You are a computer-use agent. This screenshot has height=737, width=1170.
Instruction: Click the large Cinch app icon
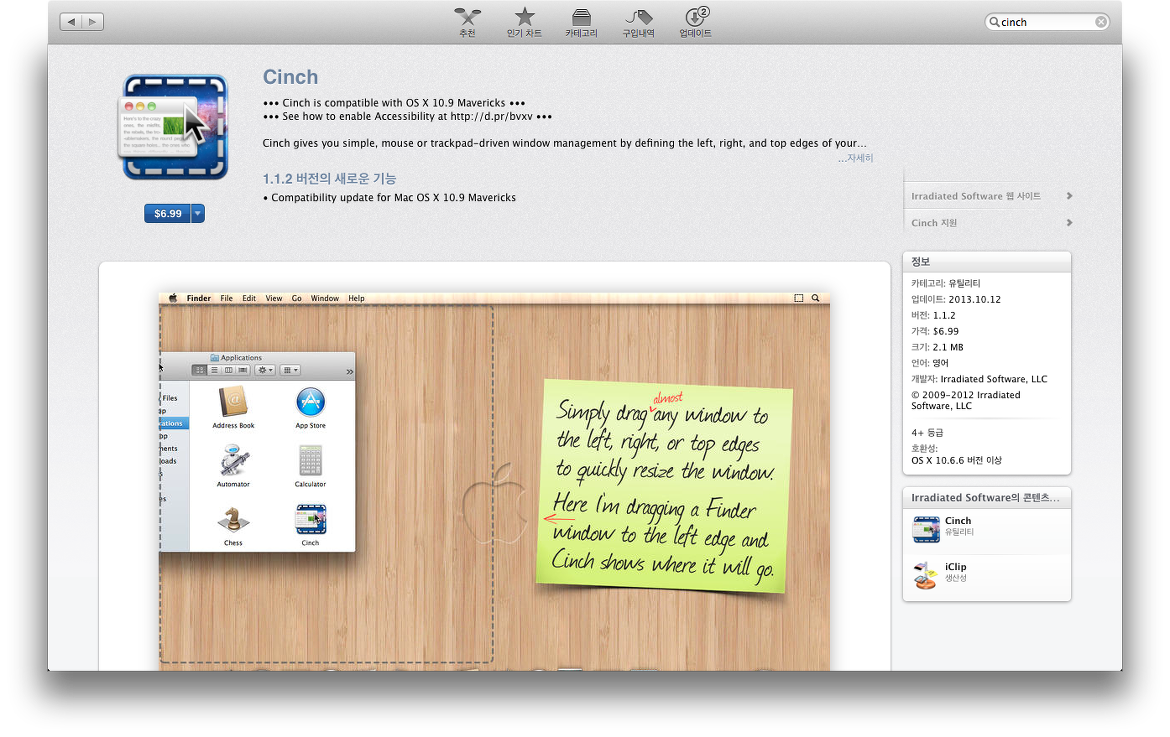[x=175, y=127]
